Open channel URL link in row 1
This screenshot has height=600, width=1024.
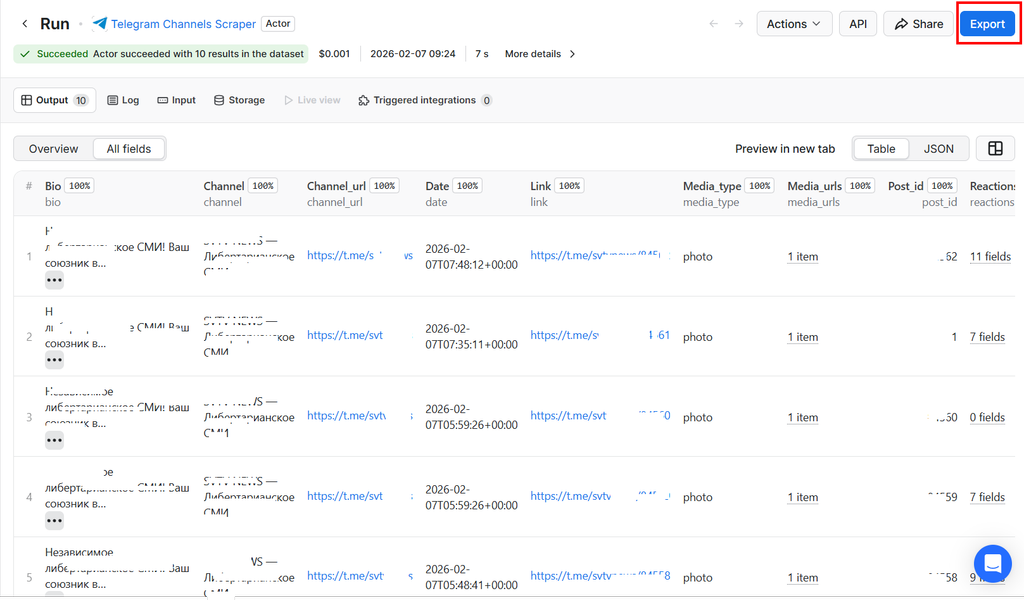coord(360,255)
